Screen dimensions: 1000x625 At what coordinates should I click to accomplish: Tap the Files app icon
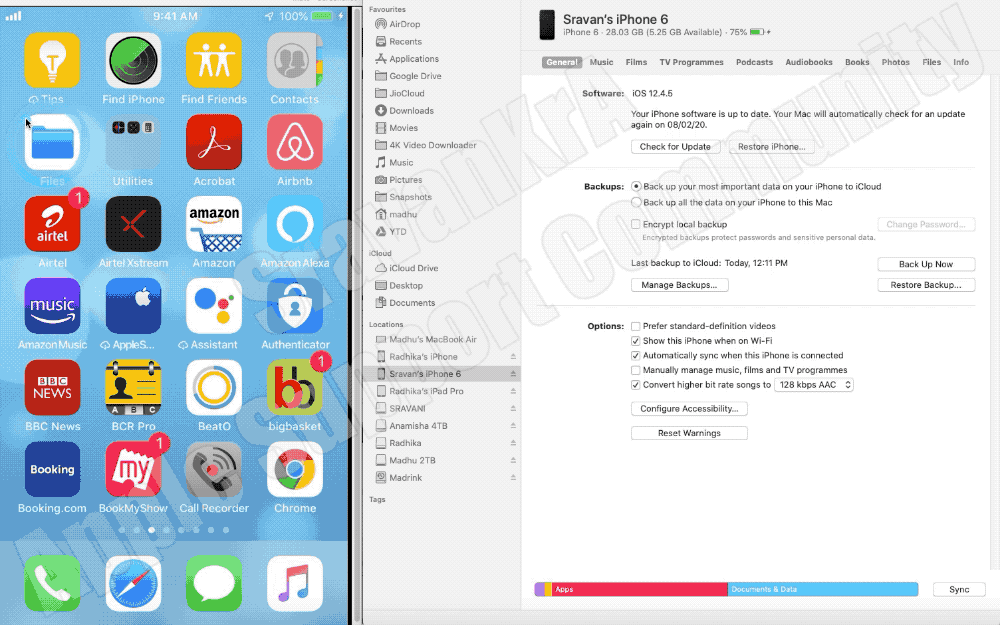[x=52, y=142]
